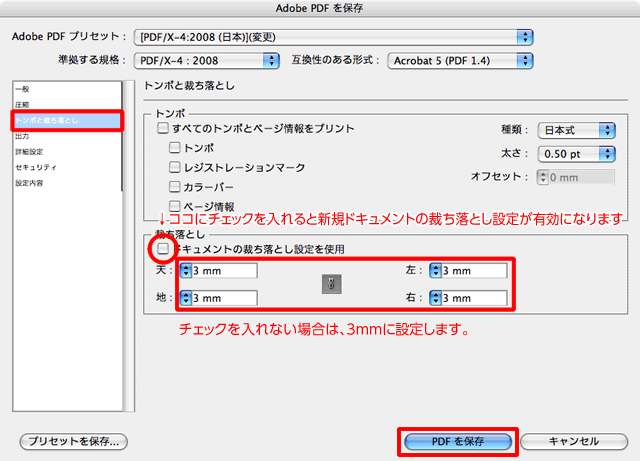This screenshot has width=640, height=461.
Task: Click the 左 bleed value field
Action: click(x=474, y=271)
